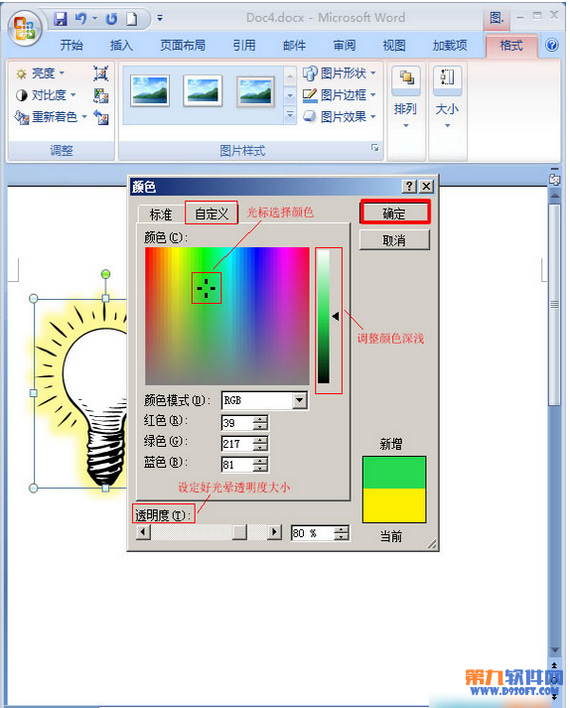The height and width of the screenshot is (708, 570).
Task: Open the 邮件 ribbon tab
Action: pyautogui.click(x=294, y=45)
